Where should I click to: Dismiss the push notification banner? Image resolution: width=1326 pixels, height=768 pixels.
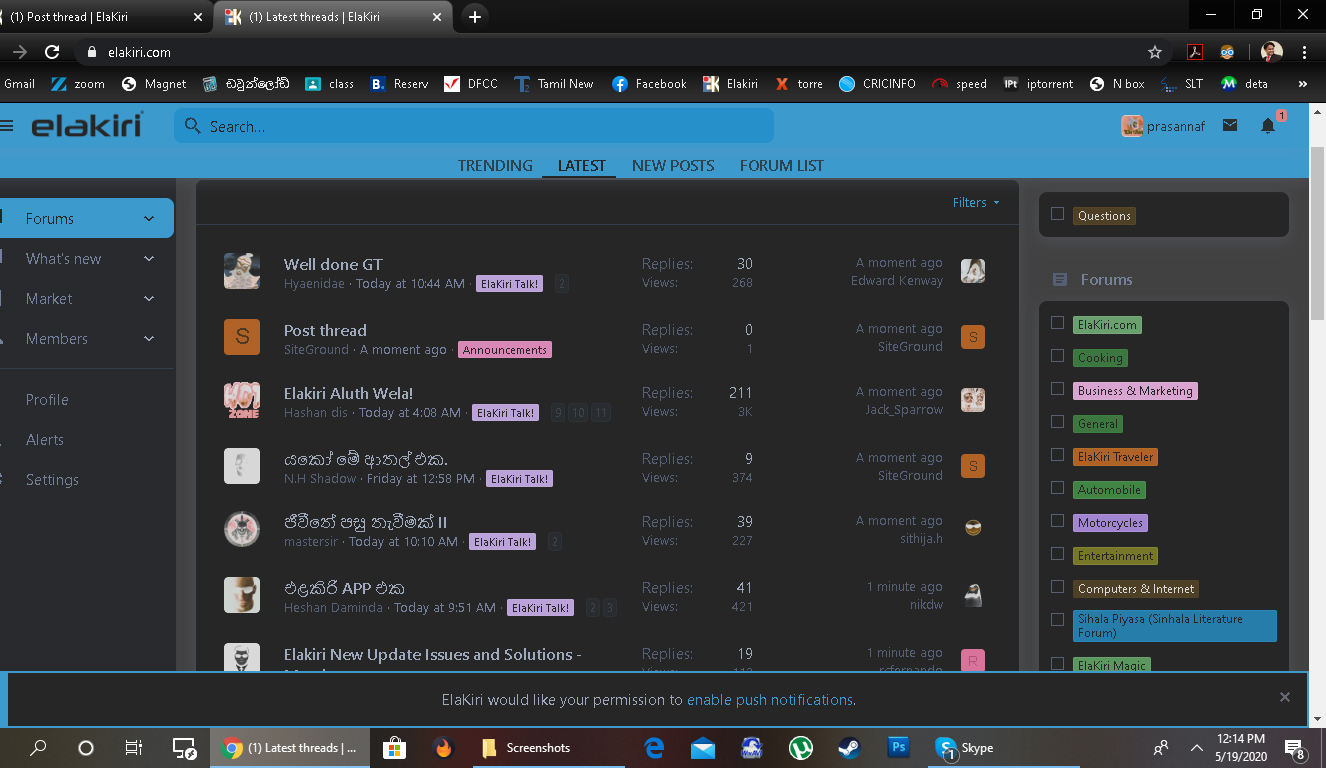tap(1285, 697)
